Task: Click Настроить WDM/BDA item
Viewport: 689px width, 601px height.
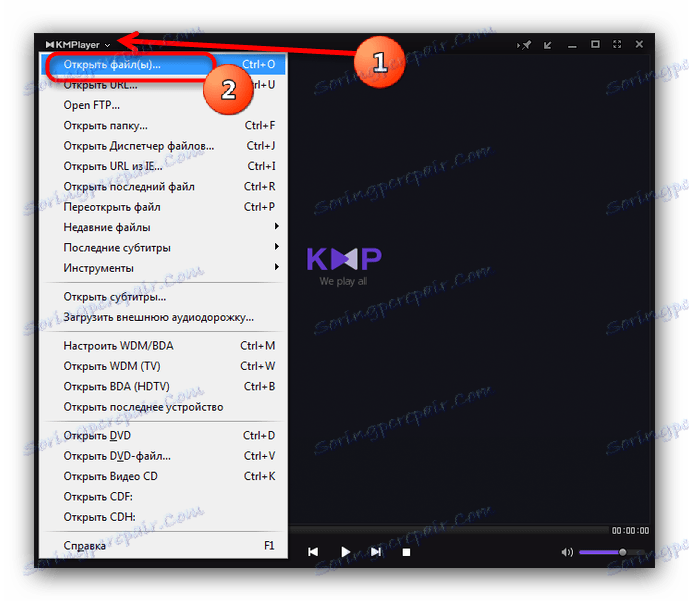Action: click(163, 346)
